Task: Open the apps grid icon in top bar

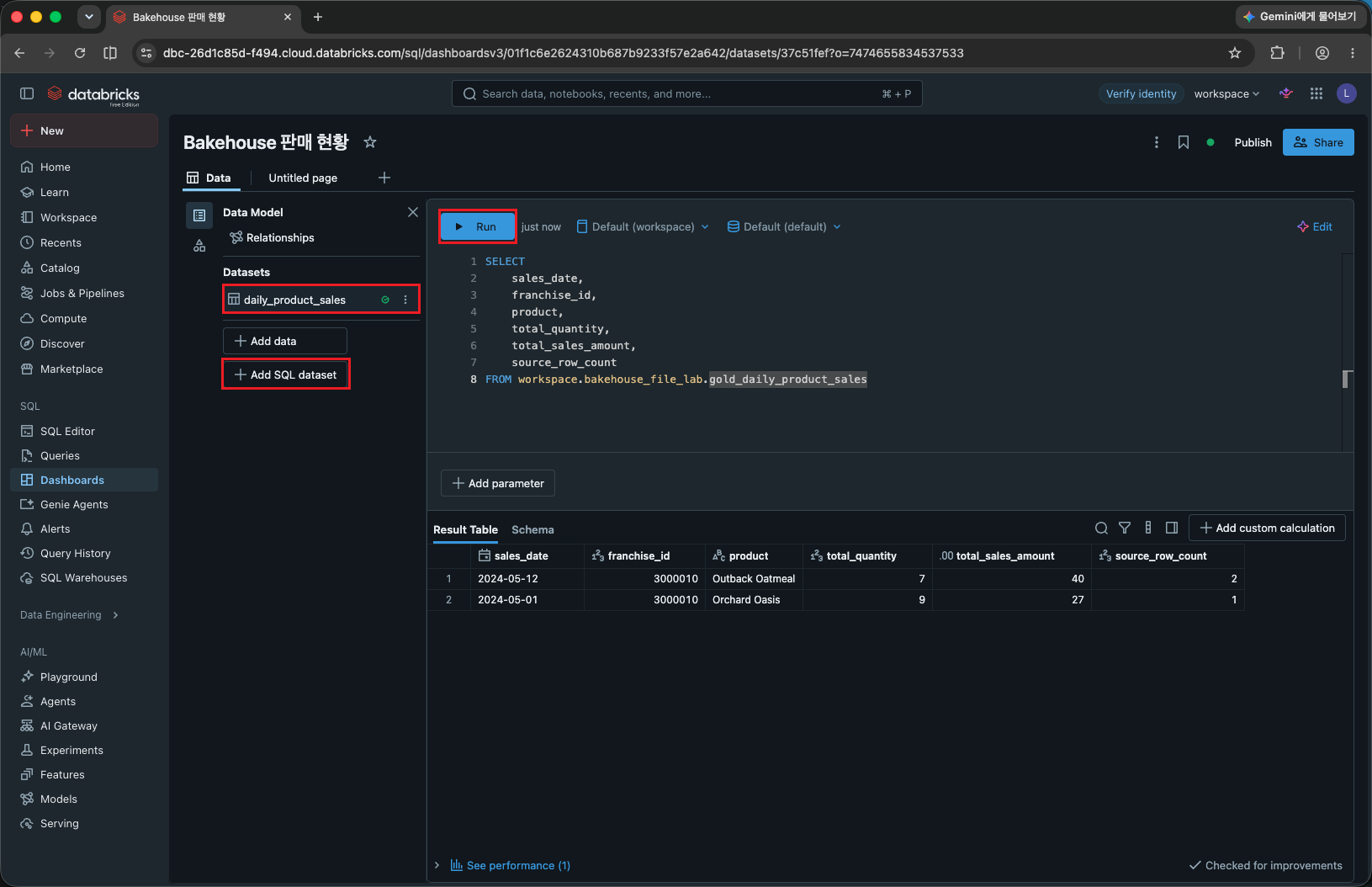Action: (1316, 93)
